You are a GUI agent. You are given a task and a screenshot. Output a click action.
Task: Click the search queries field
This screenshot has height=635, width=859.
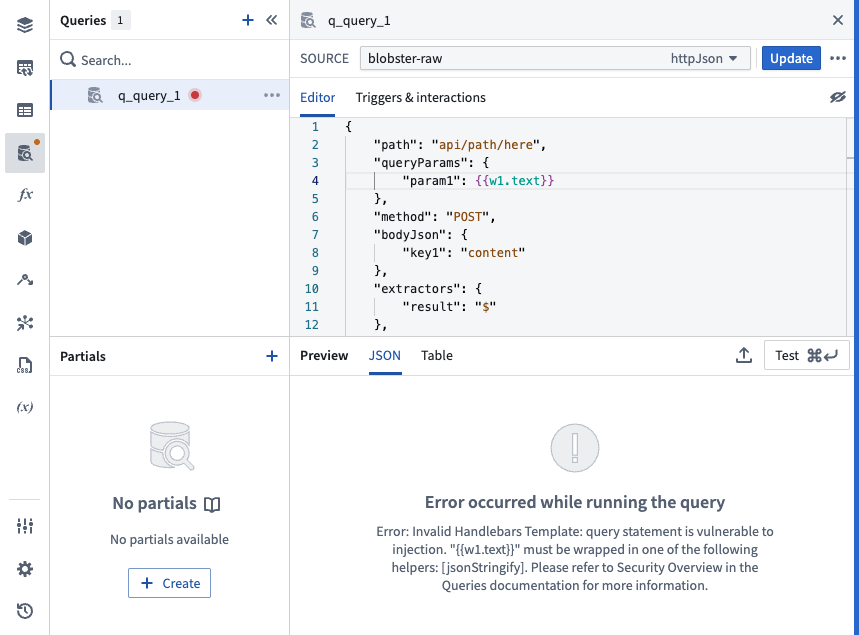[170, 60]
